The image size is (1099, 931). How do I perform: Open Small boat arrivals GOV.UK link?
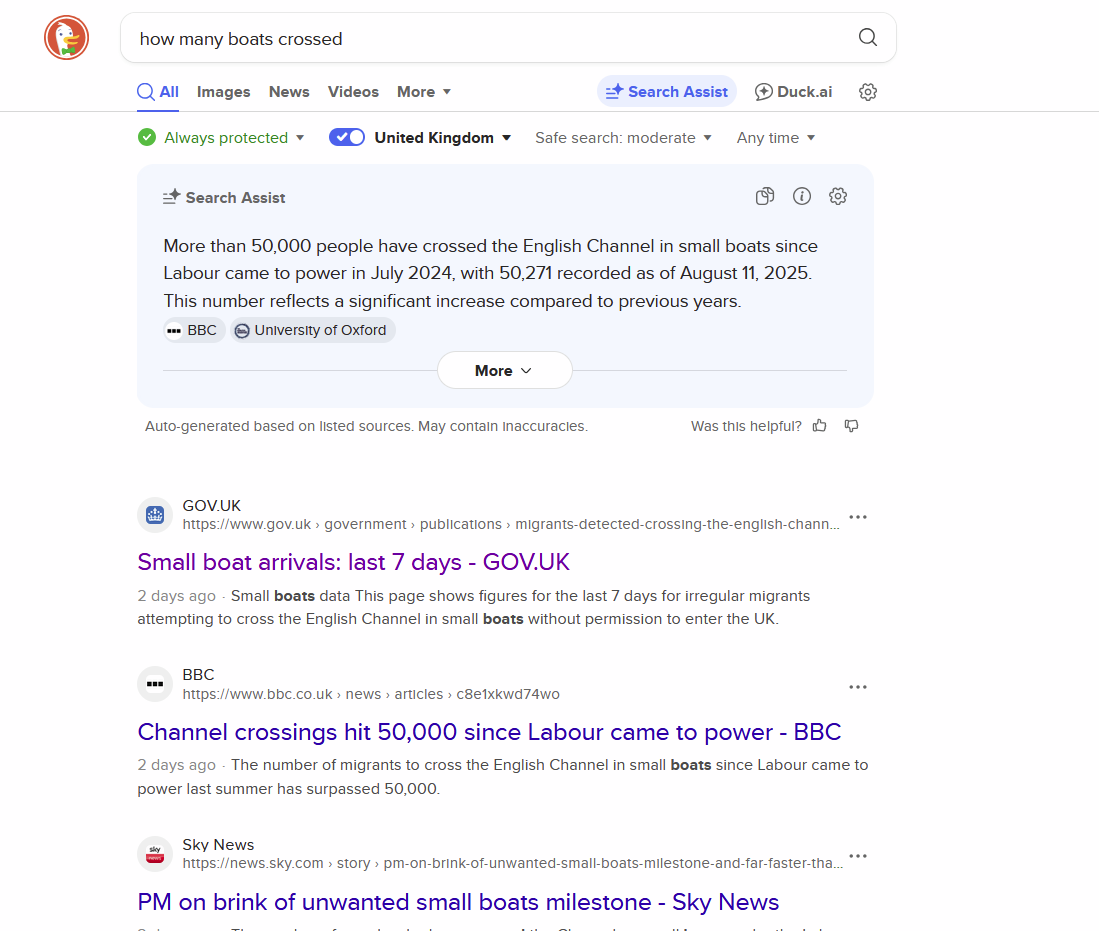click(353, 562)
